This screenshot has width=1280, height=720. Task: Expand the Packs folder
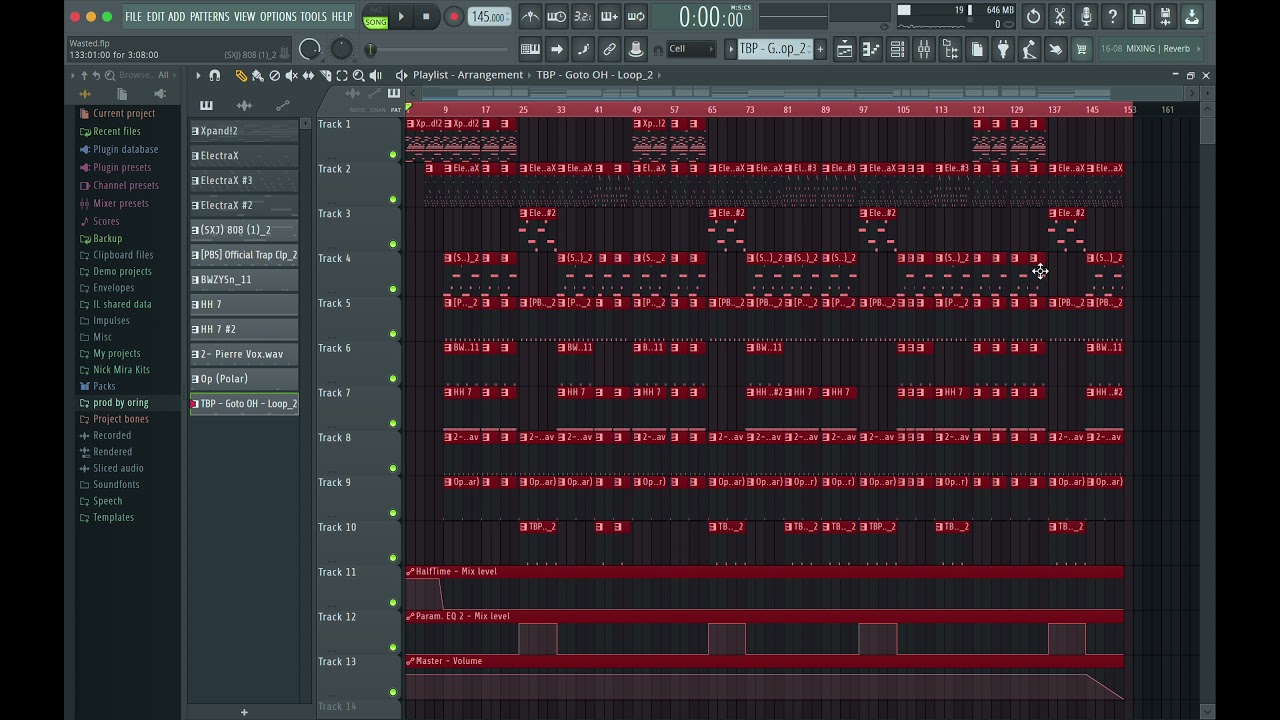(104, 386)
